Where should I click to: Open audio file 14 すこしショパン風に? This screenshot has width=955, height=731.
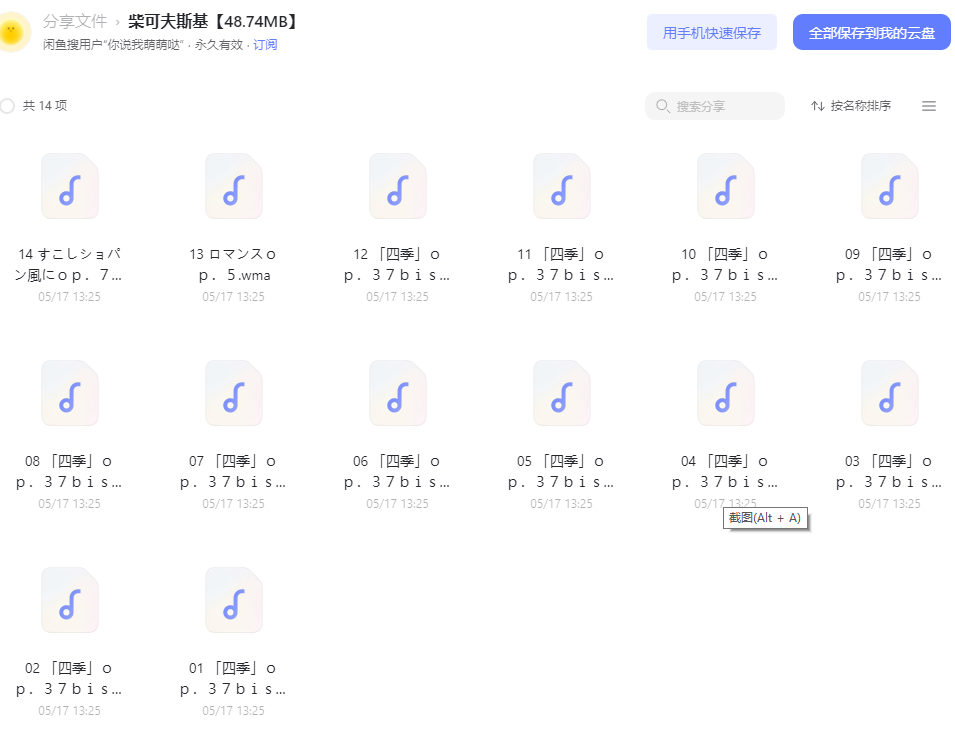[x=69, y=186]
